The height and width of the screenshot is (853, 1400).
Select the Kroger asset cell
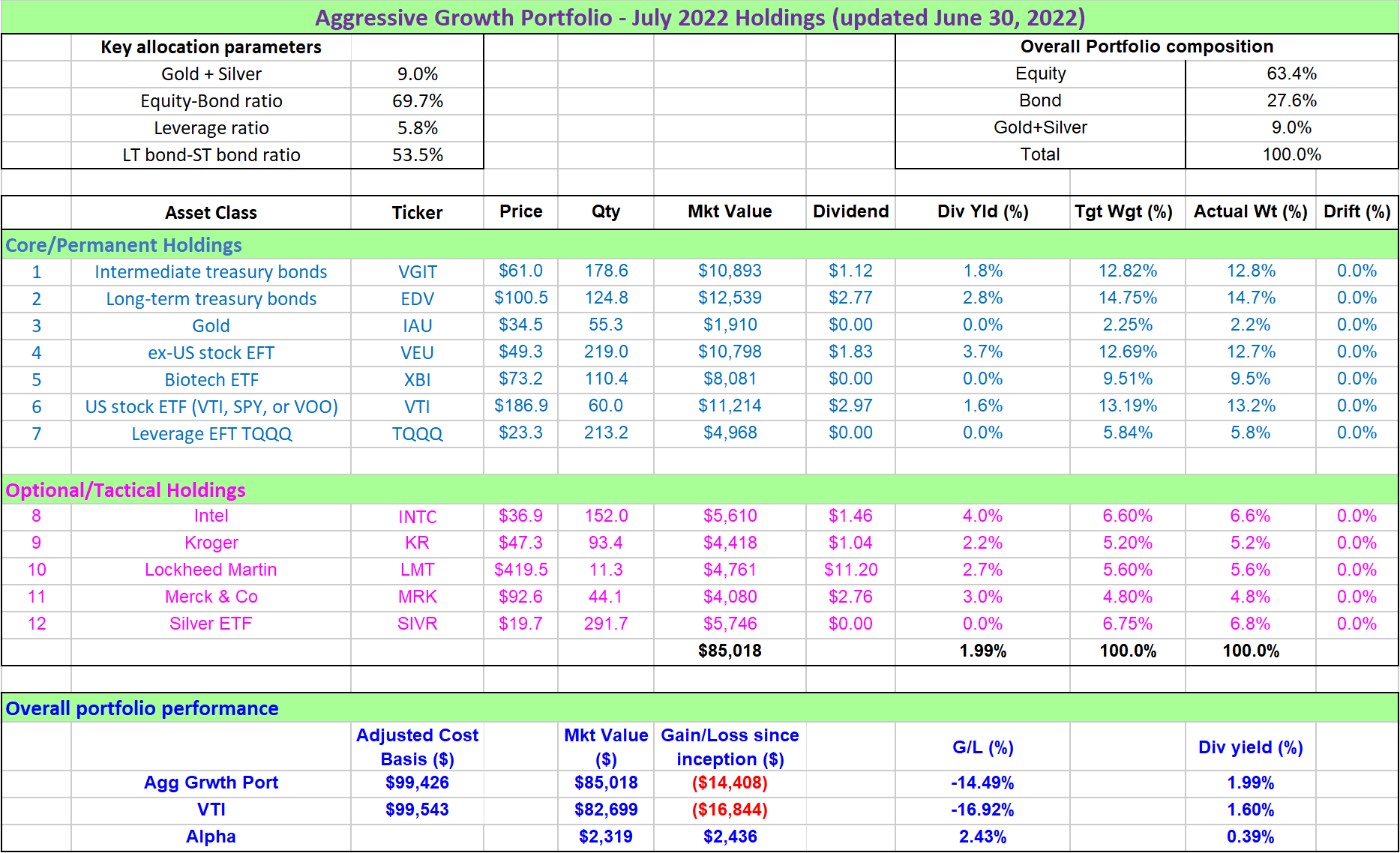tap(211, 543)
